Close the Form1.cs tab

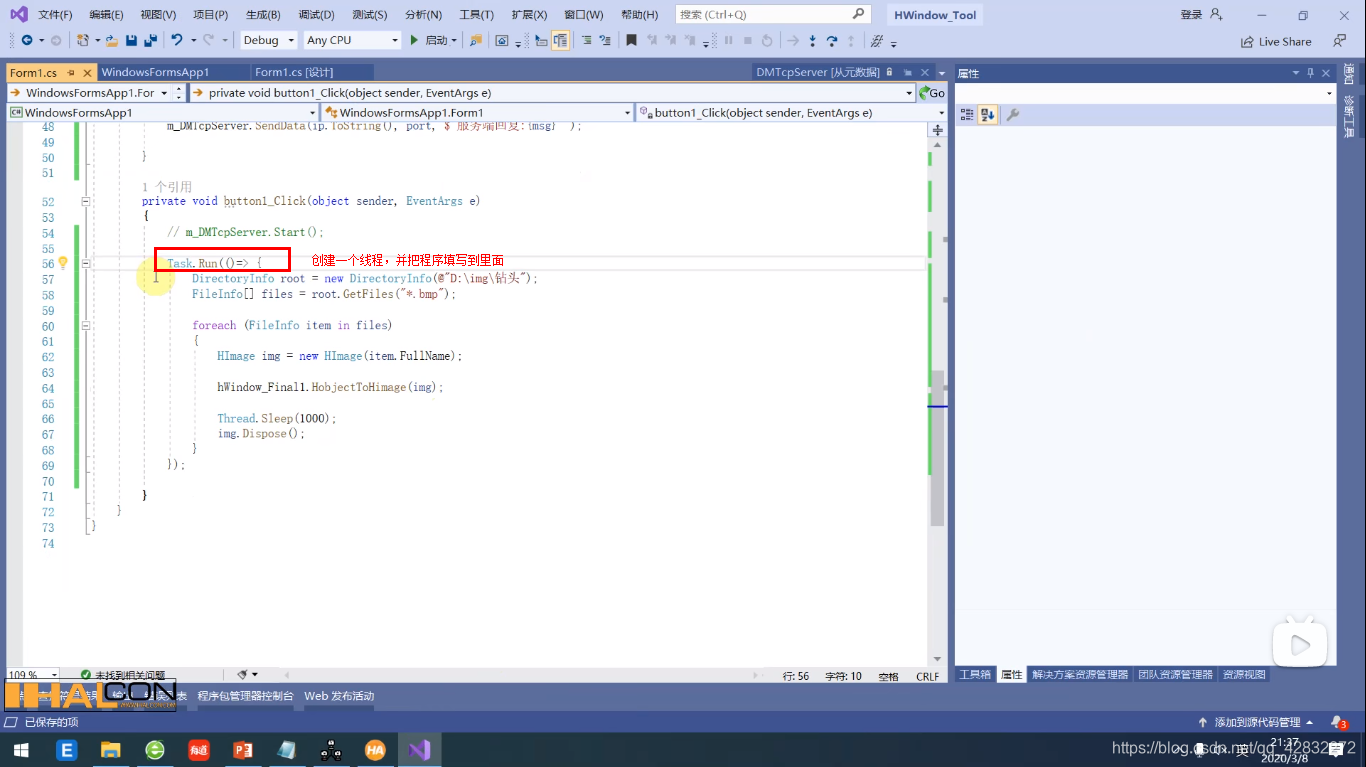pos(87,72)
